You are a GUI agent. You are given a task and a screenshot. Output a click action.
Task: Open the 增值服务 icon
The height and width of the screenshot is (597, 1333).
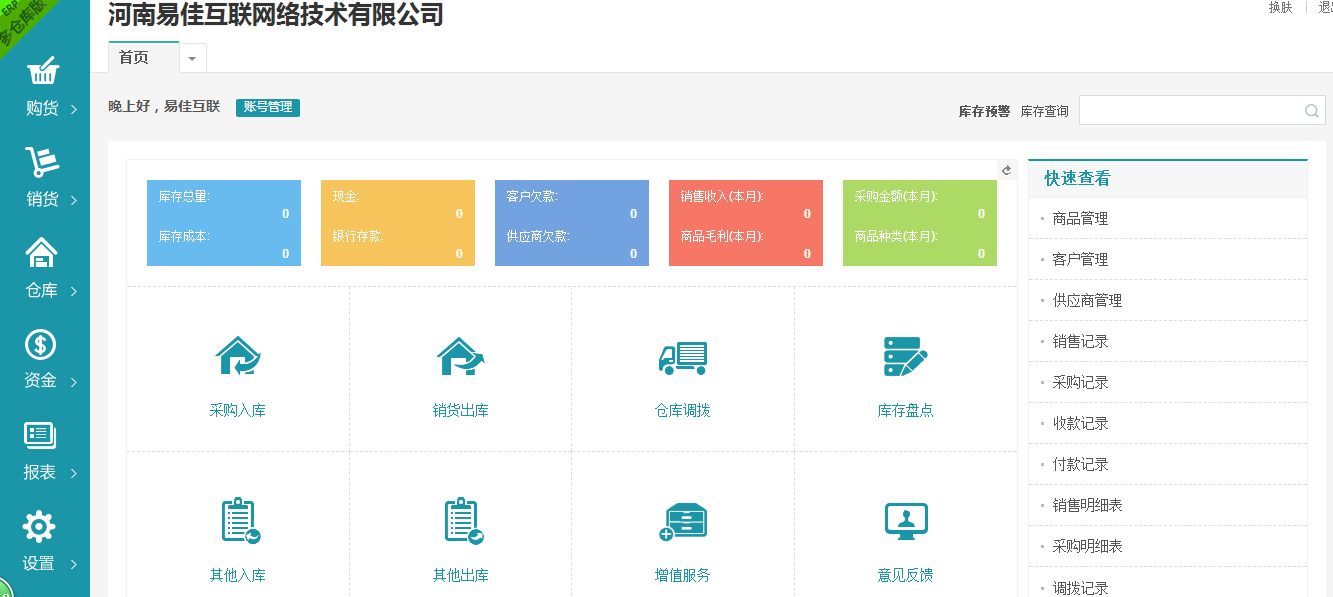click(x=683, y=521)
